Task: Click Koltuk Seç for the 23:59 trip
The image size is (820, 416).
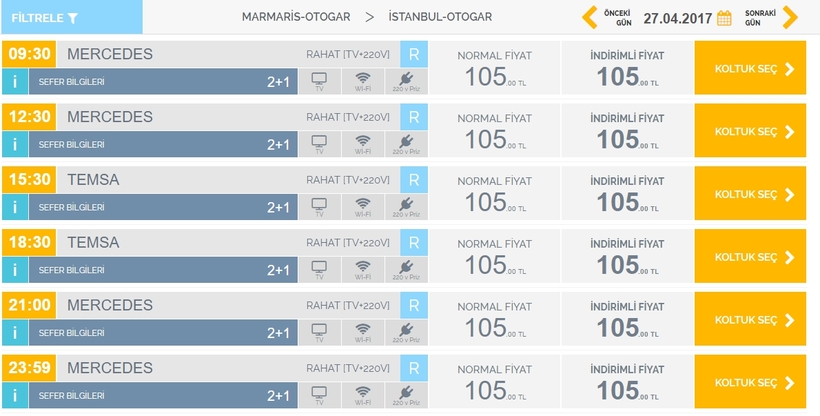Action: click(x=750, y=382)
